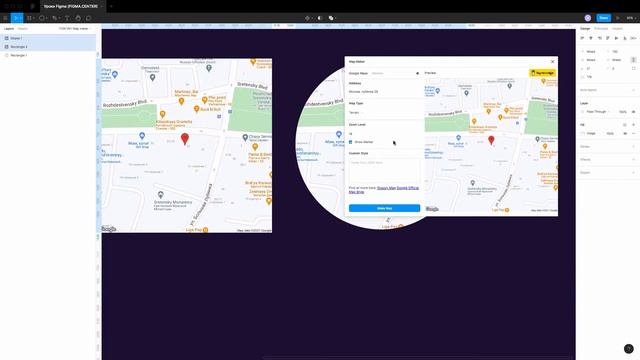The width and height of the screenshot is (640, 360).
Task: Switch to the Layers tab
Action: tap(9, 29)
